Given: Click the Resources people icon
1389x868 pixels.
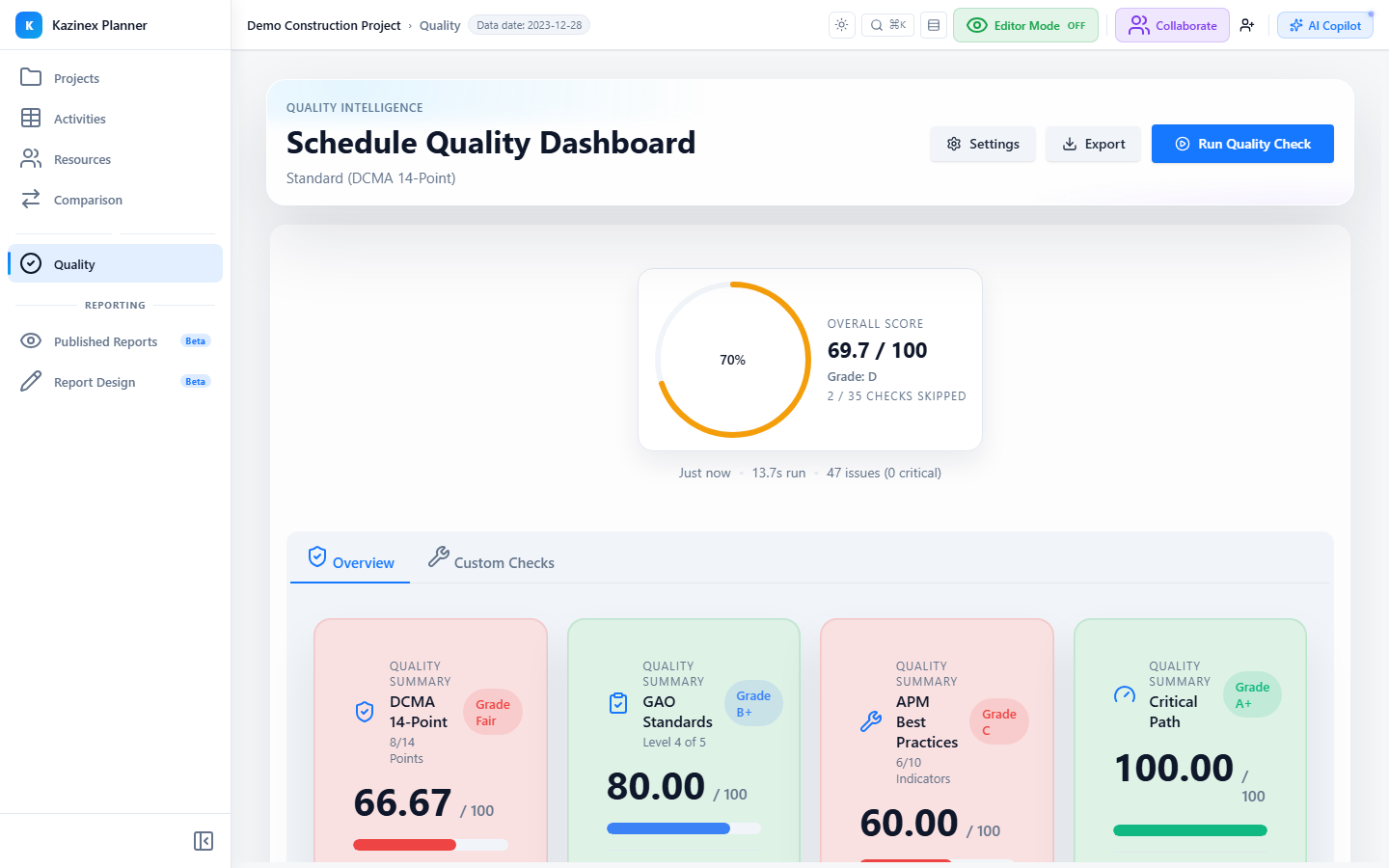Looking at the screenshot, I should (31, 158).
